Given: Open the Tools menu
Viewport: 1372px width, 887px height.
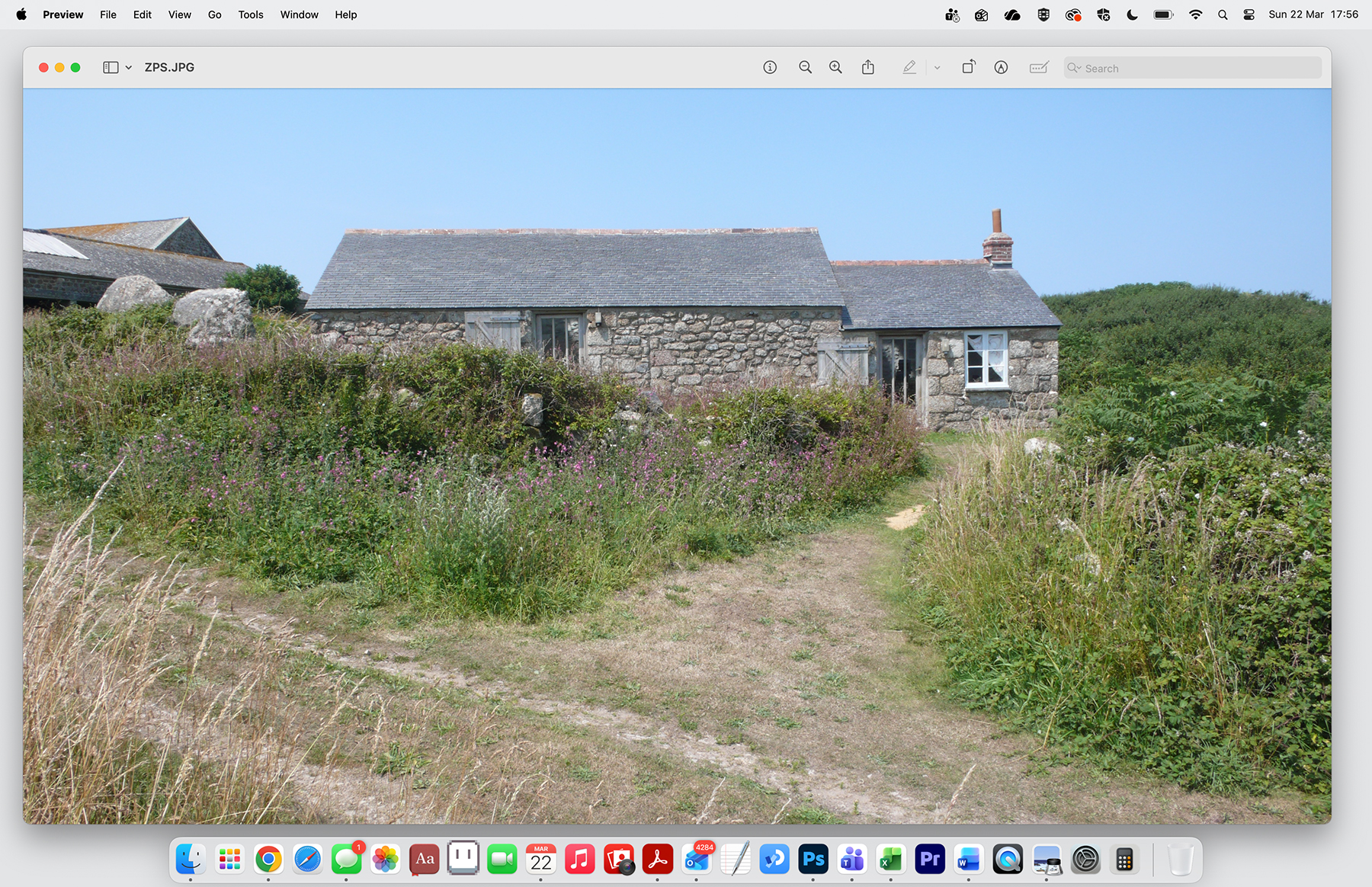Looking at the screenshot, I should point(250,14).
